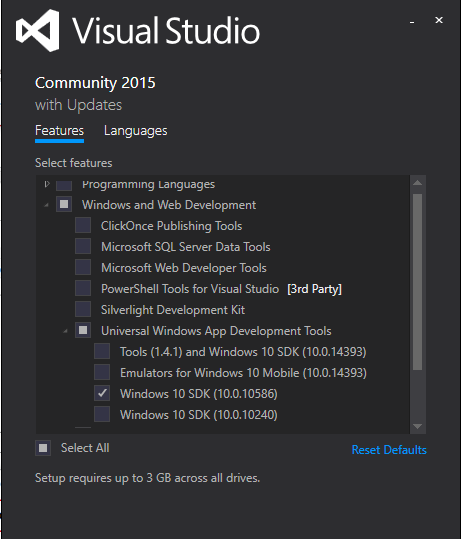Select Microsoft SQL Server Data Tools label
Viewport: 461px width, 539px height.
[186, 247]
